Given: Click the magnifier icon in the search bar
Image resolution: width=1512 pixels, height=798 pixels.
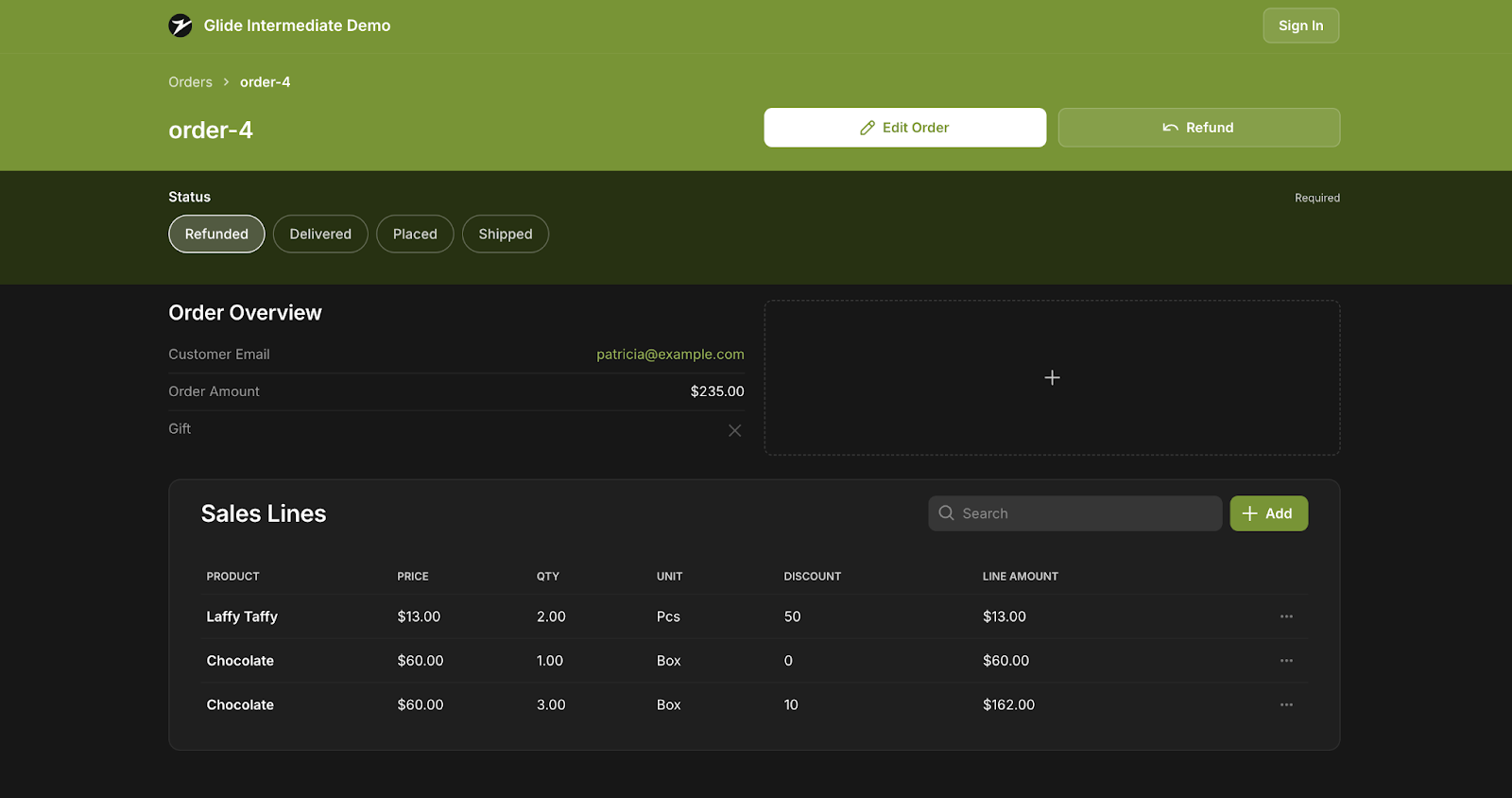Looking at the screenshot, I should point(946,513).
